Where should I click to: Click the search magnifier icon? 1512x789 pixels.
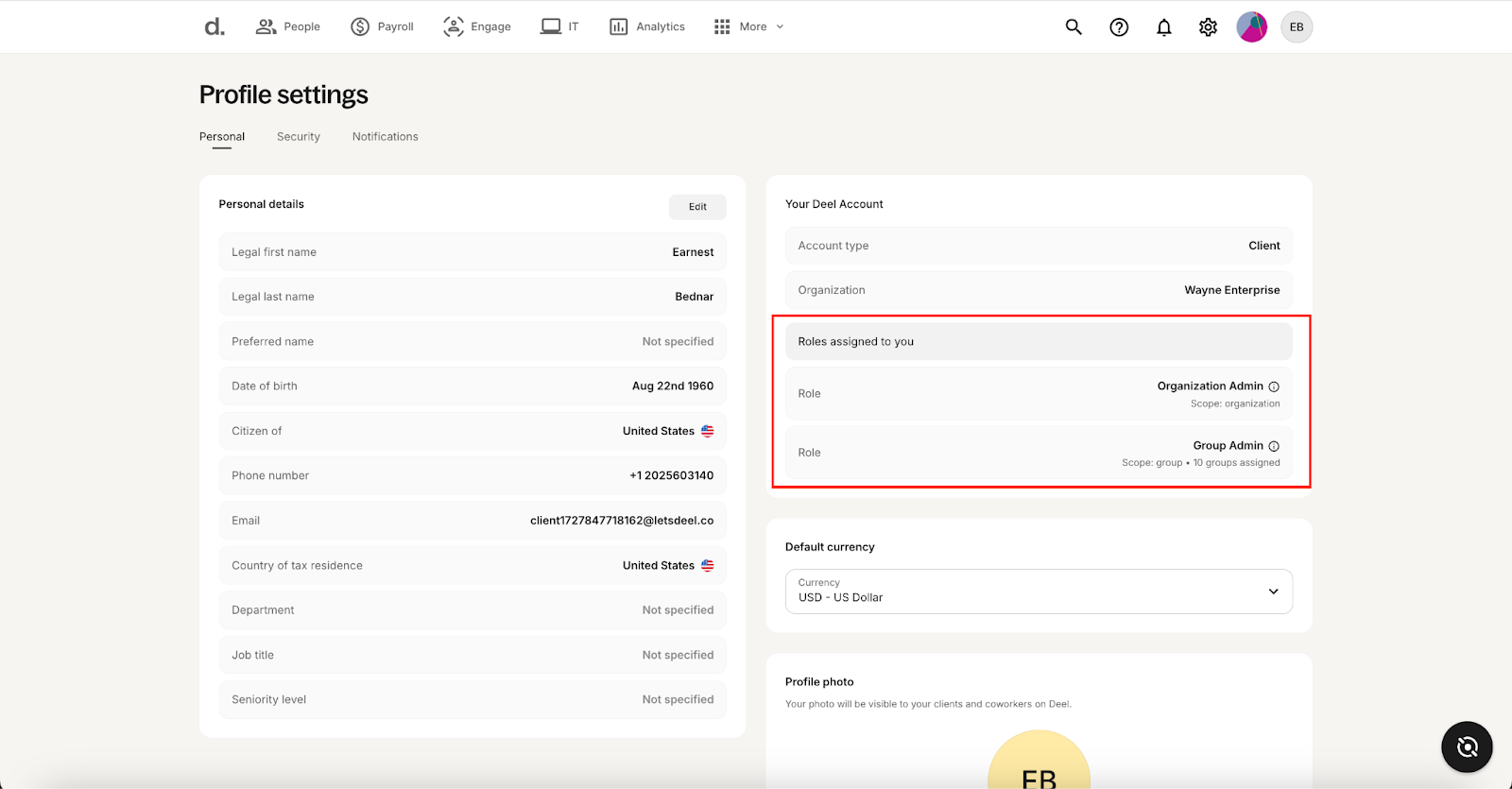pyautogui.click(x=1074, y=26)
